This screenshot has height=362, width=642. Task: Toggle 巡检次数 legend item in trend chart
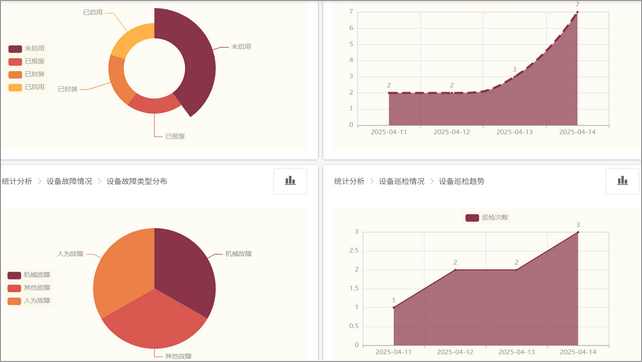(487, 217)
